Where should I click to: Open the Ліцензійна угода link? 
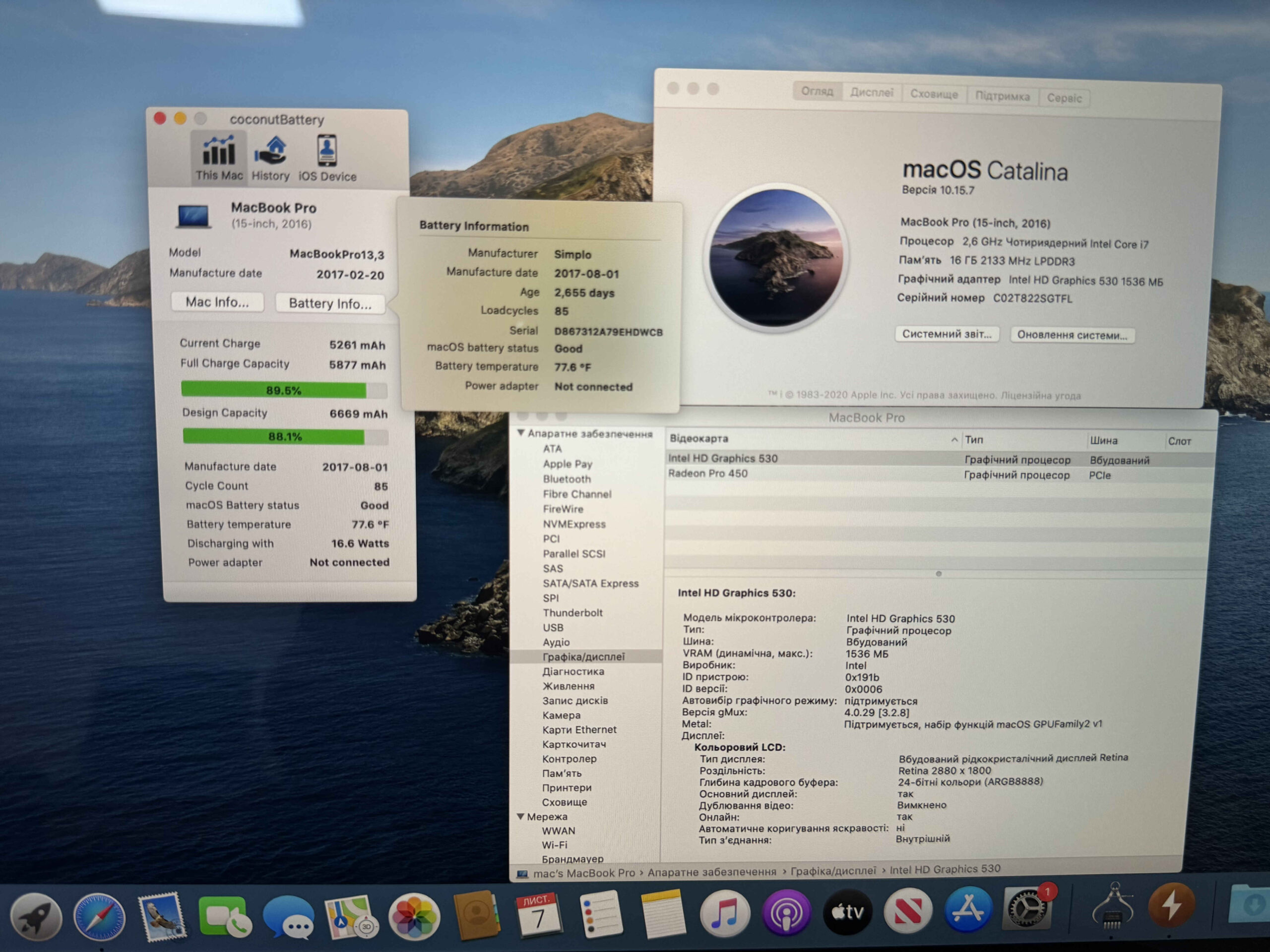pos(1041,395)
